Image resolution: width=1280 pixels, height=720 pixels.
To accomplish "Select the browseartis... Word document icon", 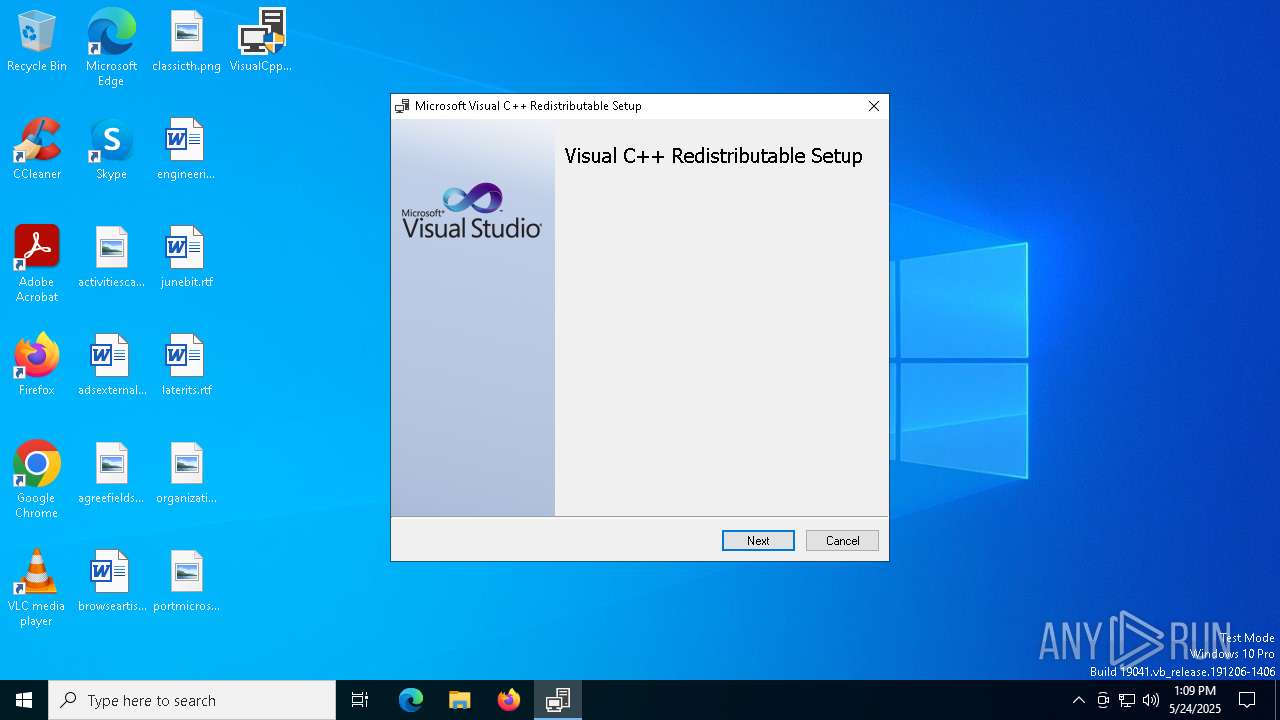I will point(111,582).
